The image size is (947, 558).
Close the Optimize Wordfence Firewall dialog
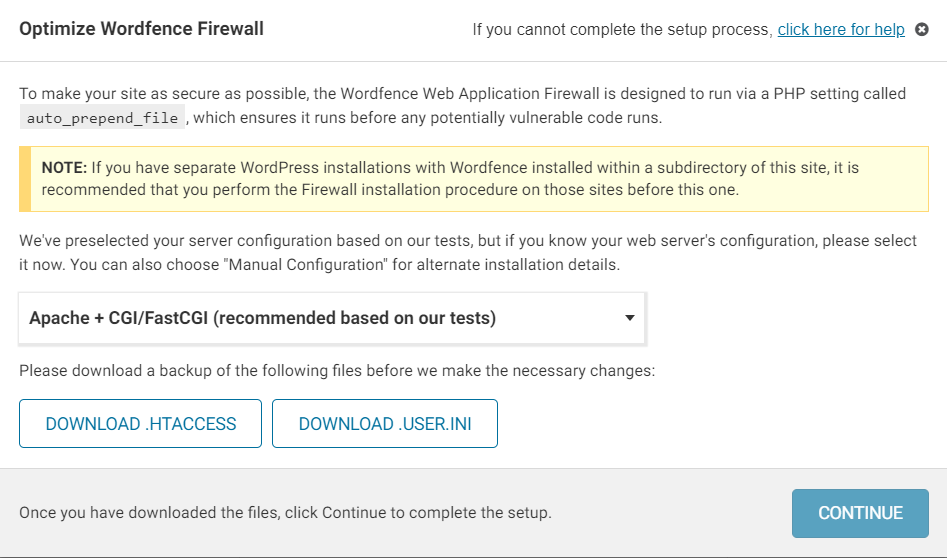[x=922, y=29]
